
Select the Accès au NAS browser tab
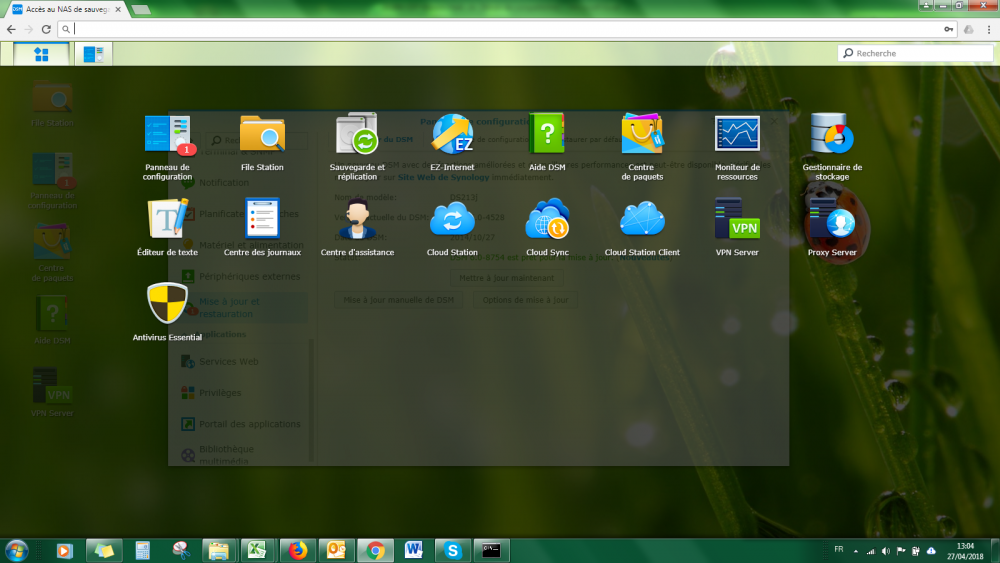tap(66, 9)
